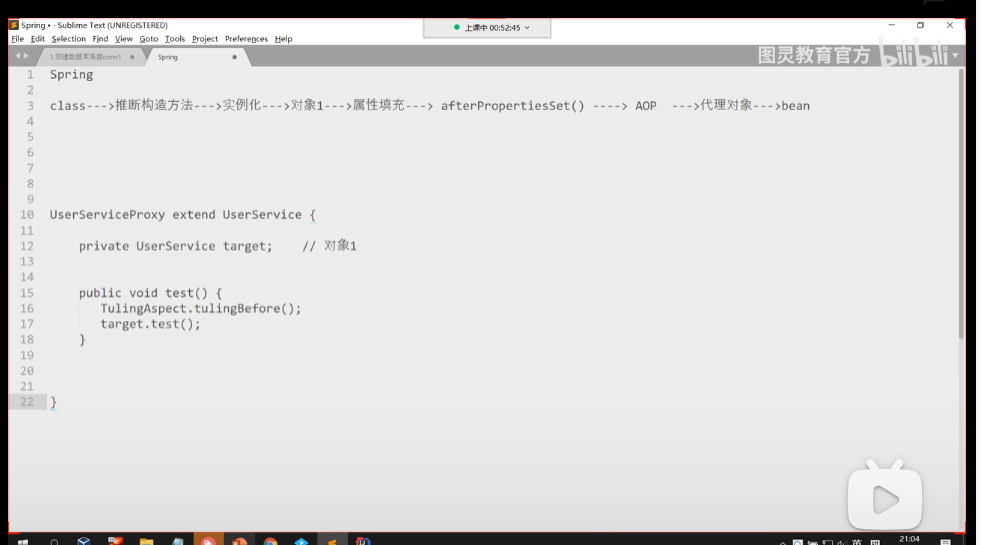This screenshot has height=545, width=982.
Task: Click "UserServiceProxy" on line 10
Action: (x=107, y=215)
